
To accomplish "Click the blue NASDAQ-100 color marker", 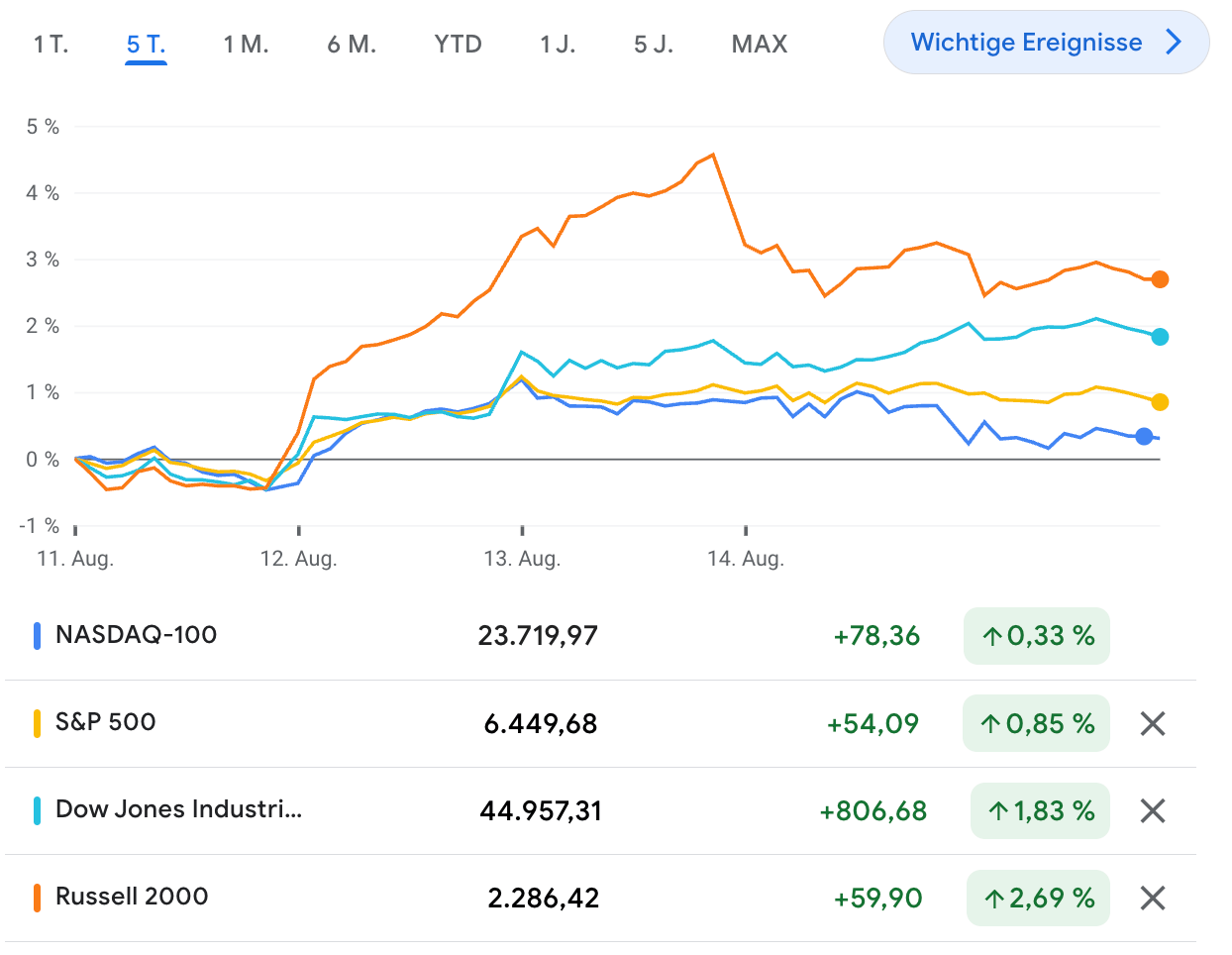I will tap(37, 636).
